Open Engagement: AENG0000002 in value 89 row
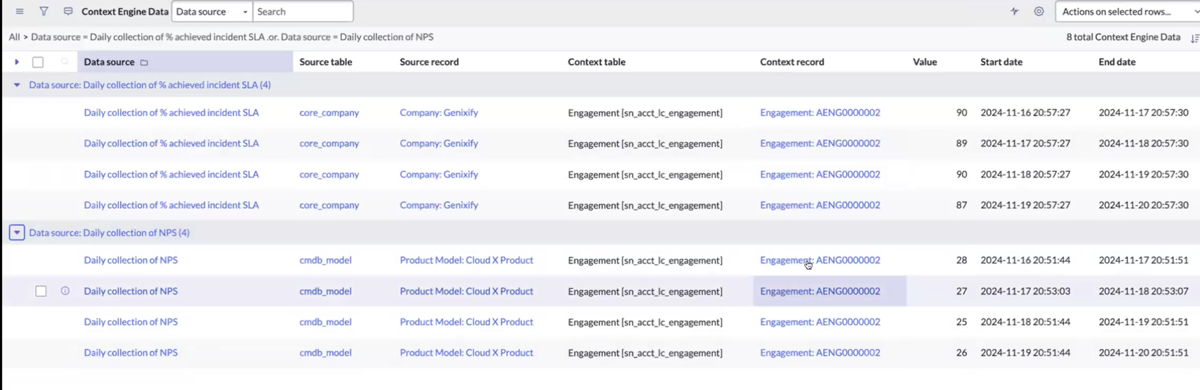1200x390 pixels. point(820,143)
